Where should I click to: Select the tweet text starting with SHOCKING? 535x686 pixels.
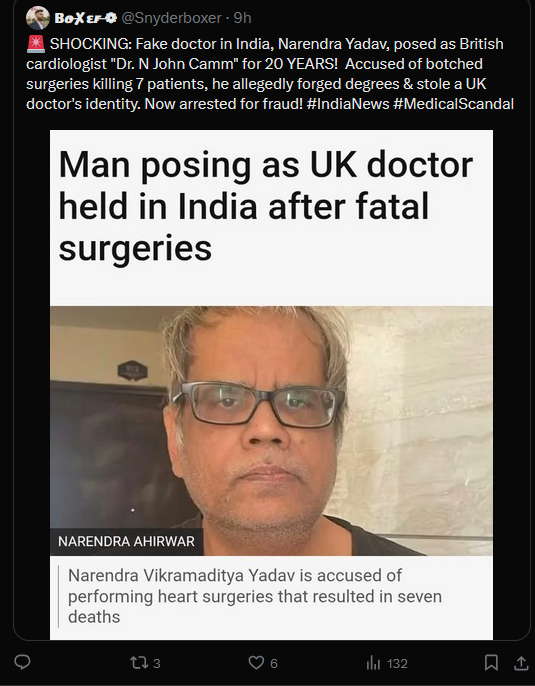click(270, 74)
